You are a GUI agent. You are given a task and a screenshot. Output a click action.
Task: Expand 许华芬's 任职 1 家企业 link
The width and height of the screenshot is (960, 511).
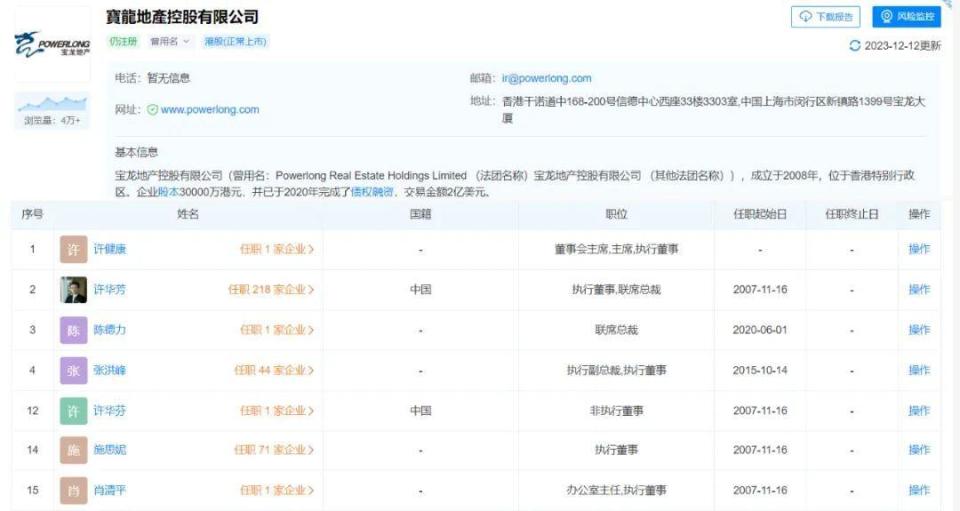(x=277, y=411)
